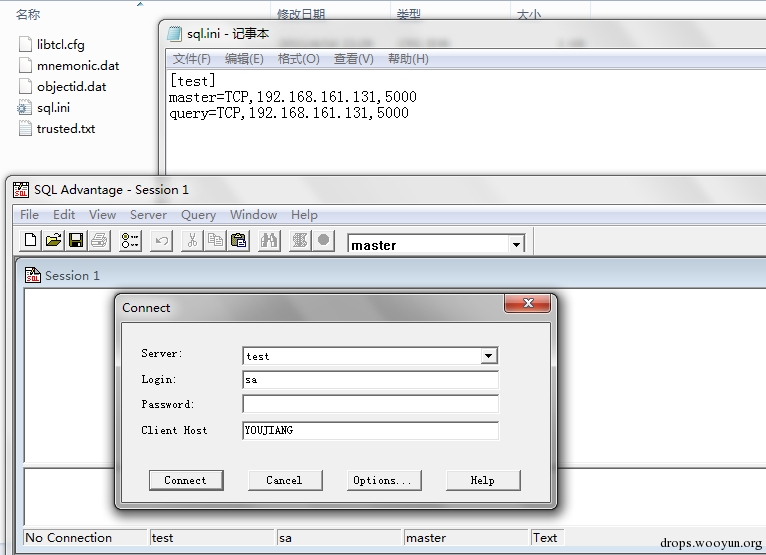766x555 pixels.
Task: Select the objectid.dat file icon
Action: pyautogui.click(x=25, y=86)
